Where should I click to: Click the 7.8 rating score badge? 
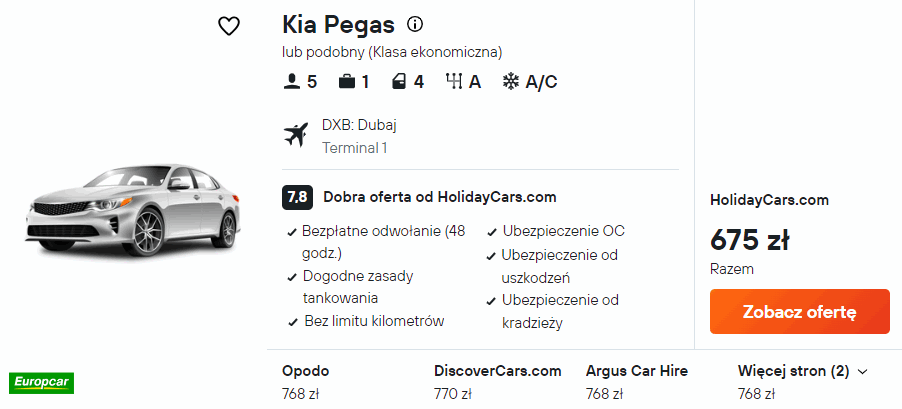tap(297, 197)
